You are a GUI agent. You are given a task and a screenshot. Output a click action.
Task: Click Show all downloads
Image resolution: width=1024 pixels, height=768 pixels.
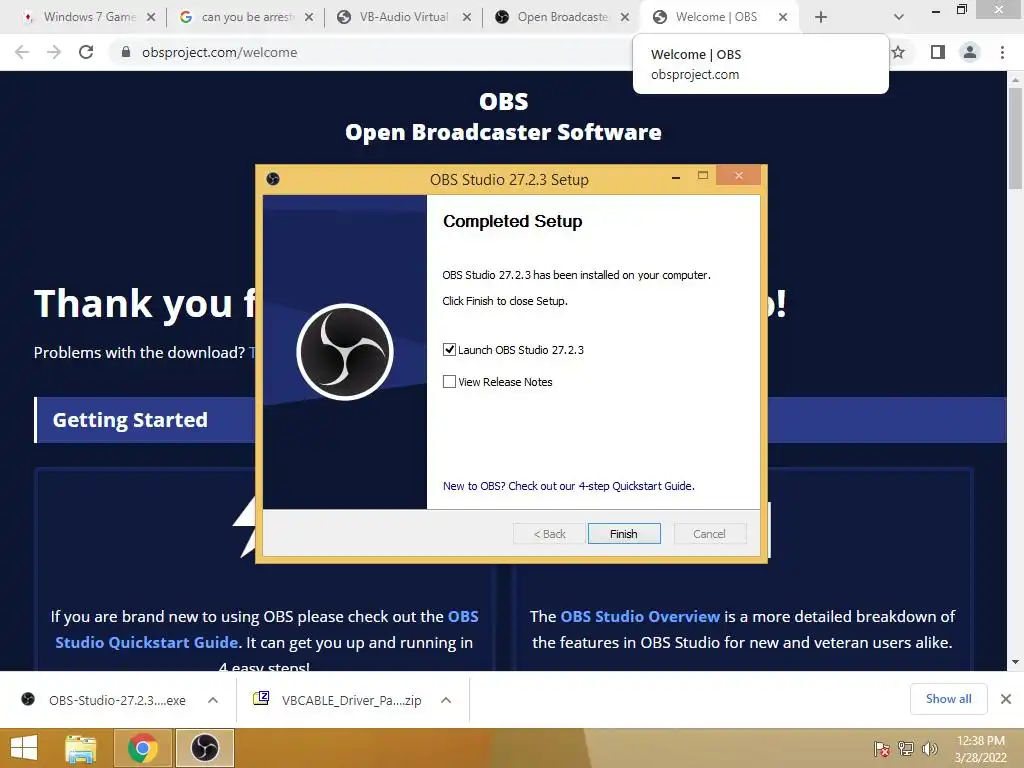[x=948, y=699]
